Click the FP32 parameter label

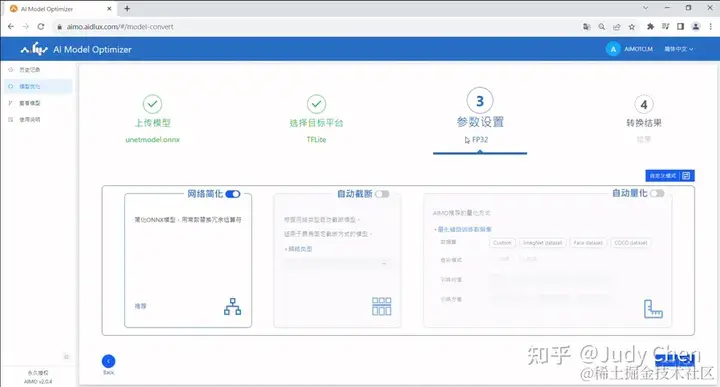(480, 140)
